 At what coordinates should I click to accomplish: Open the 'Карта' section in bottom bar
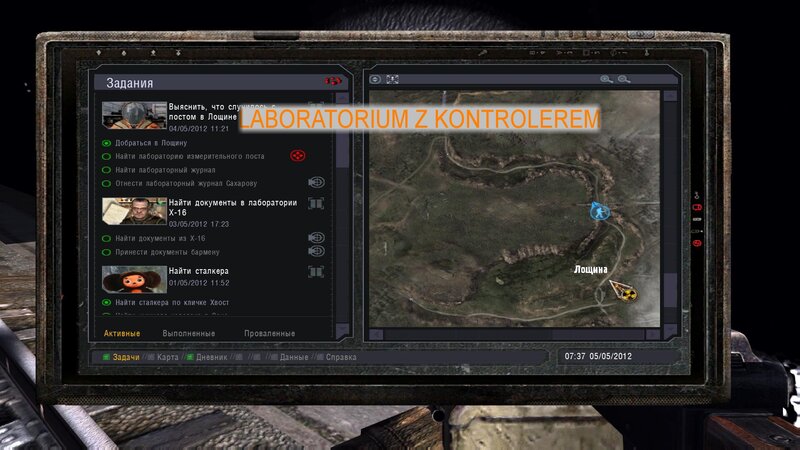click(x=168, y=356)
